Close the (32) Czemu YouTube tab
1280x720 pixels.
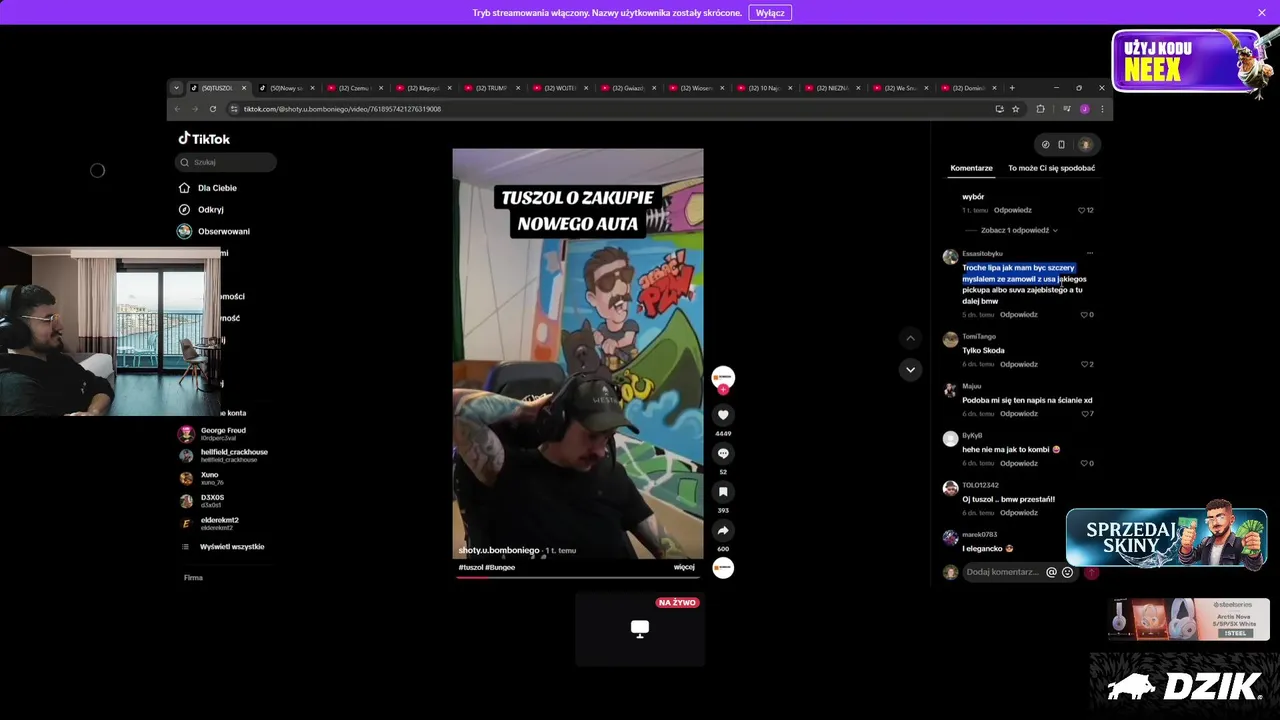pyautogui.click(x=381, y=88)
